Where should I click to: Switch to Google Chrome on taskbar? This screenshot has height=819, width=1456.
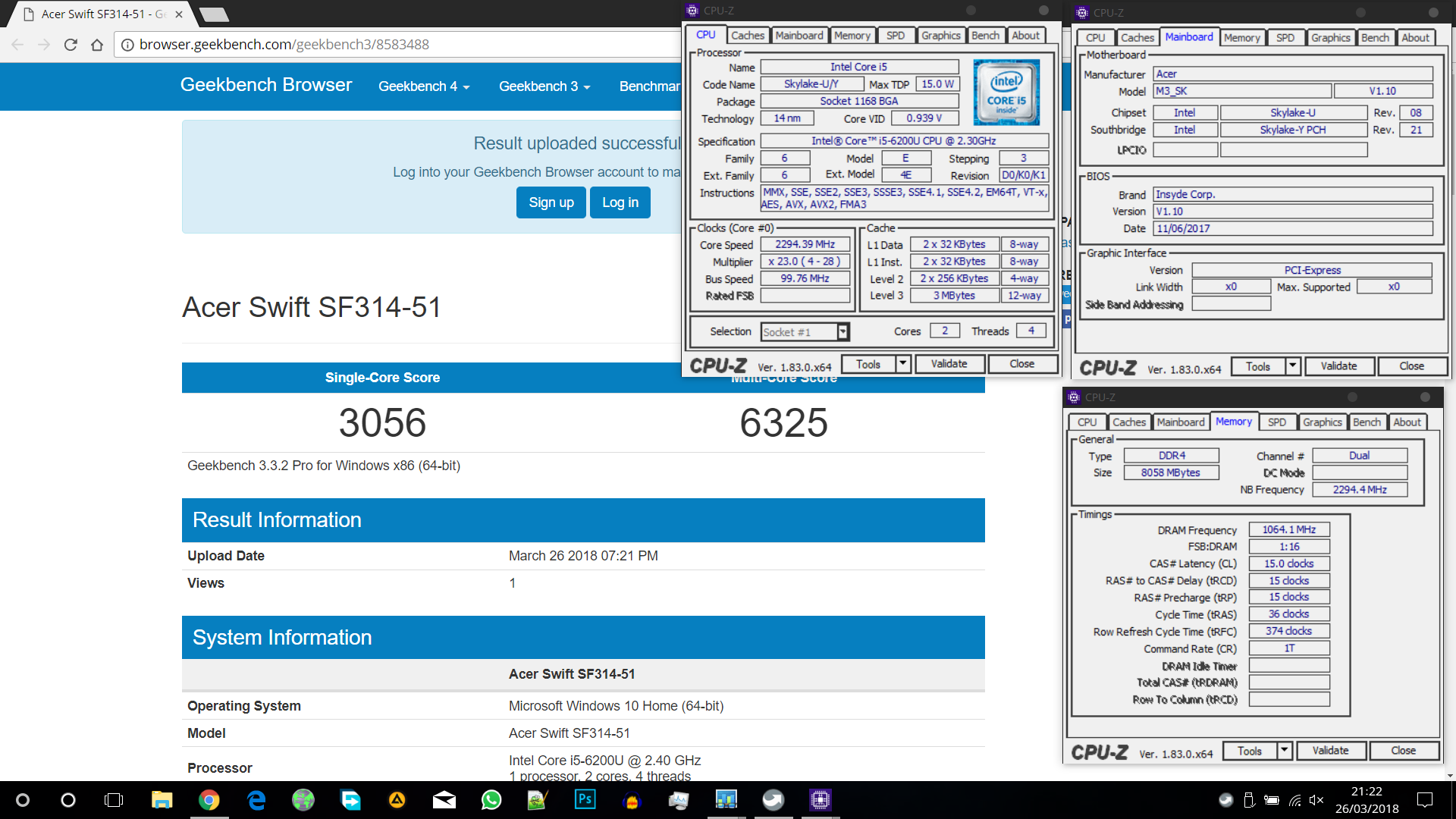[x=209, y=800]
